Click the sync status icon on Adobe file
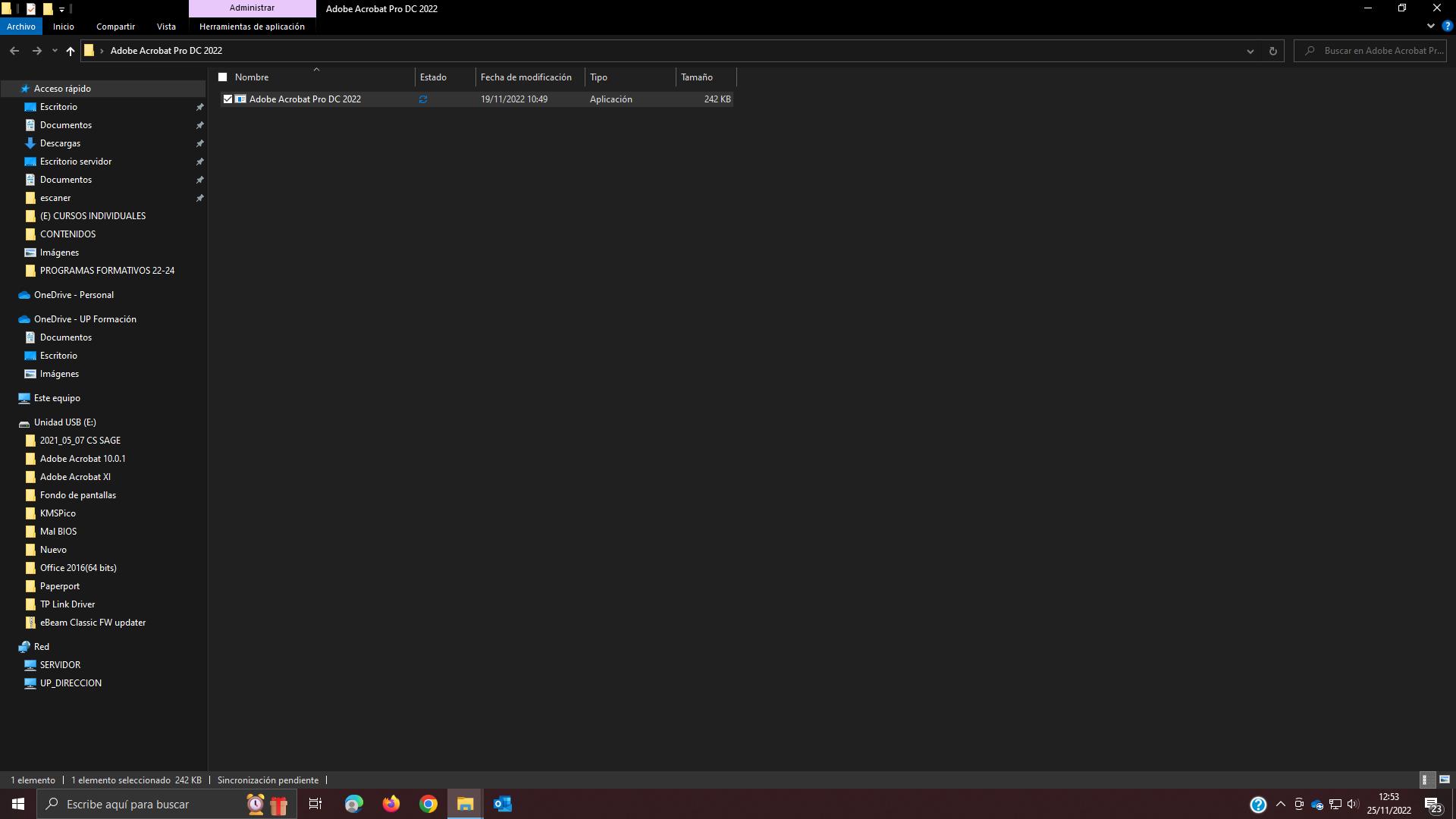Viewport: 1456px width, 819px height. coord(423,99)
